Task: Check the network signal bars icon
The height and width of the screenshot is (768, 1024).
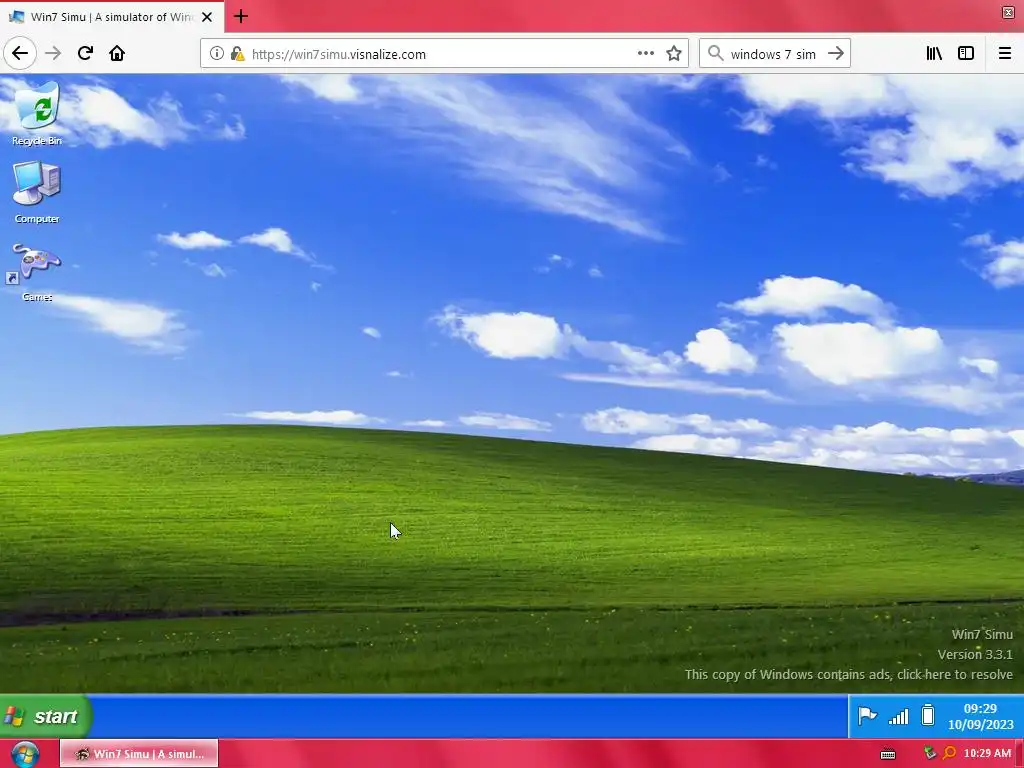Action: click(899, 716)
